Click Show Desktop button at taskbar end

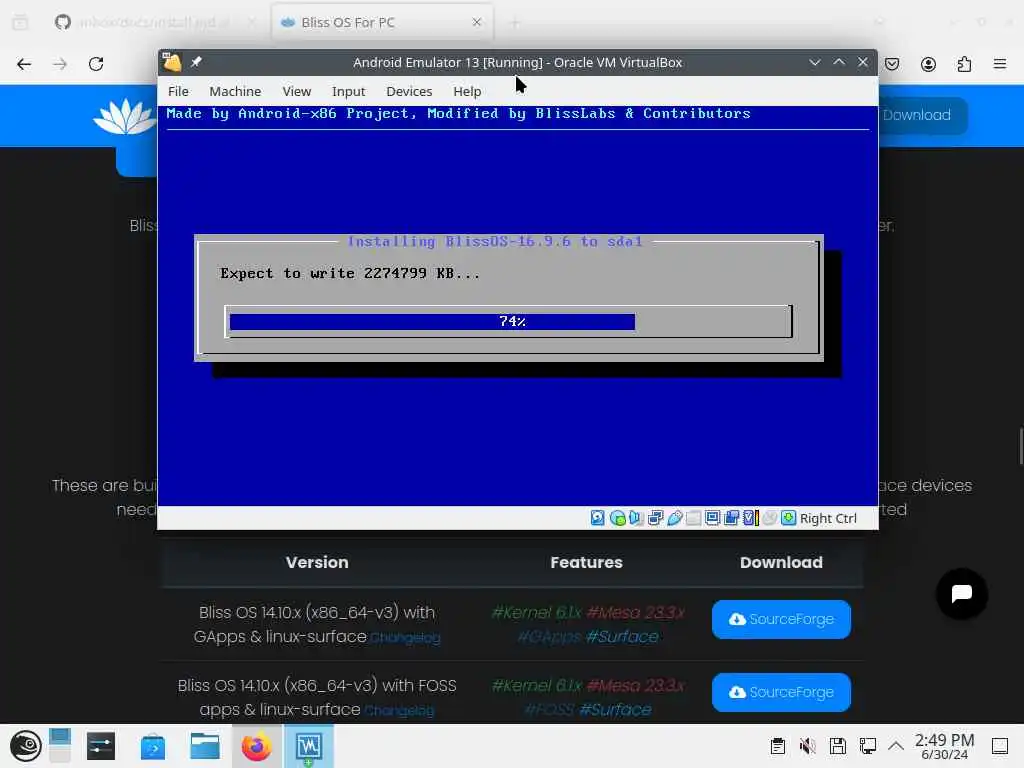[x=1000, y=746]
